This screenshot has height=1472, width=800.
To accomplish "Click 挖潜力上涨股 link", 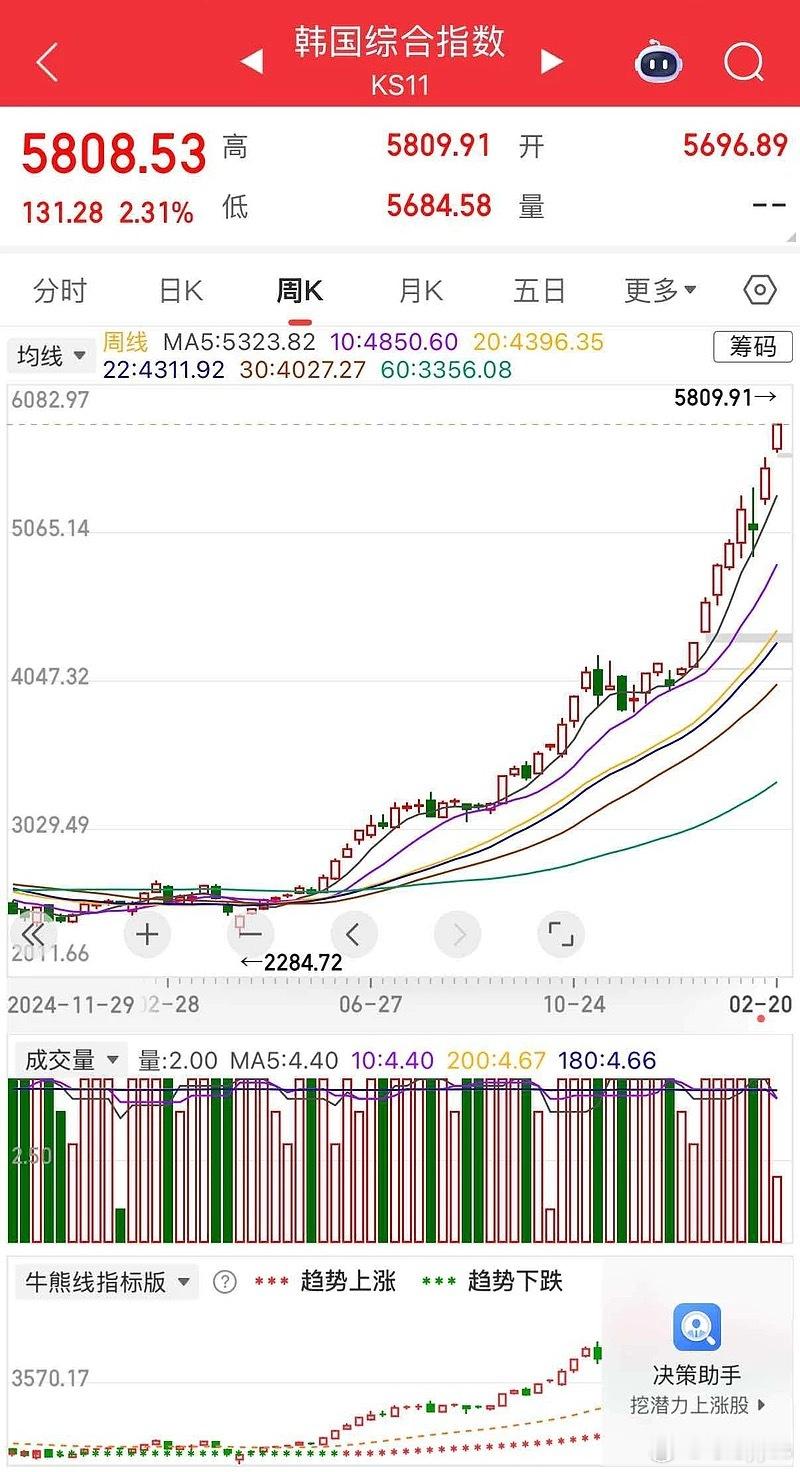I will pos(697,1404).
